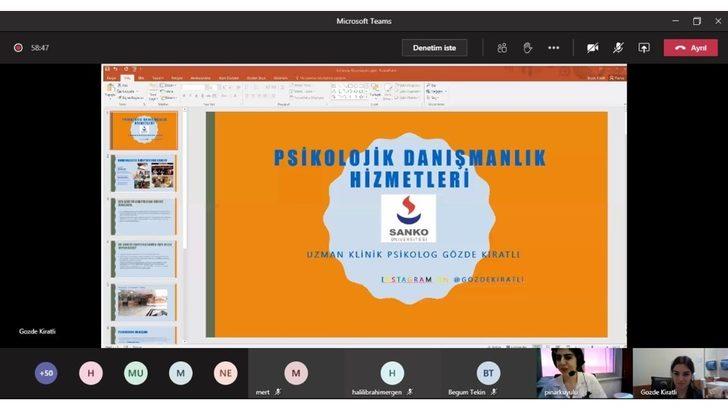Select Begum Tekin's BT avatar tile
728x410 pixels.
point(488,373)
